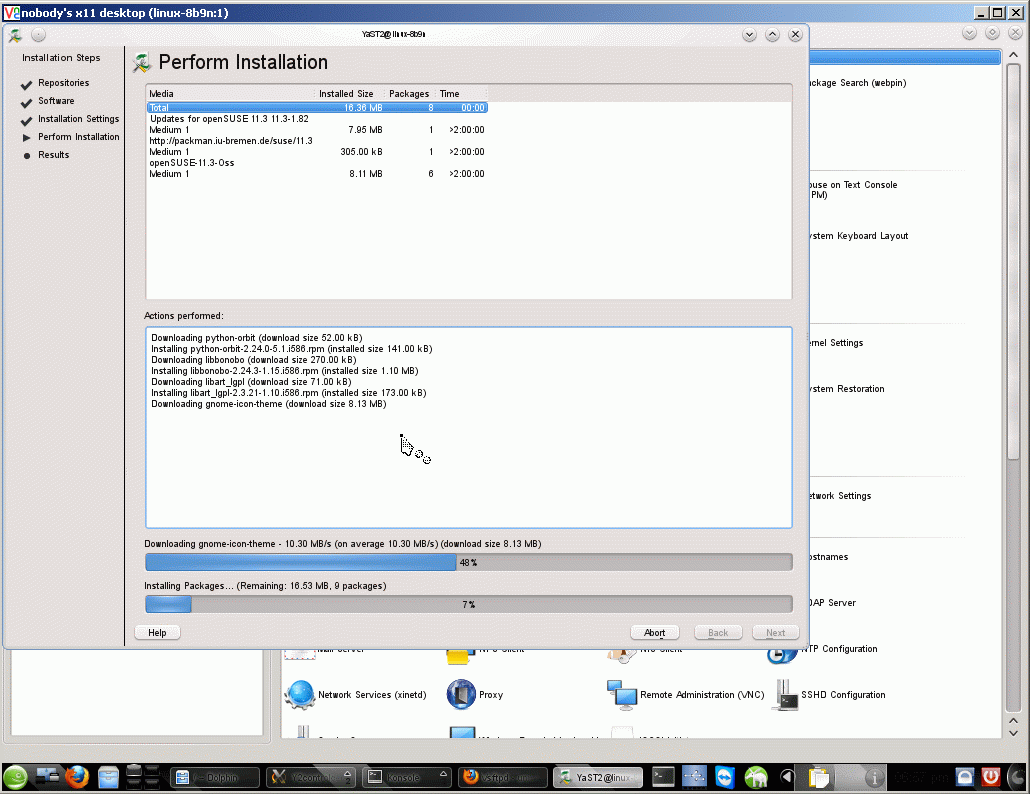Expand hidden system tray icons arrow
This screenshot has height=794, width=1030.
click(x=787, y=778)
